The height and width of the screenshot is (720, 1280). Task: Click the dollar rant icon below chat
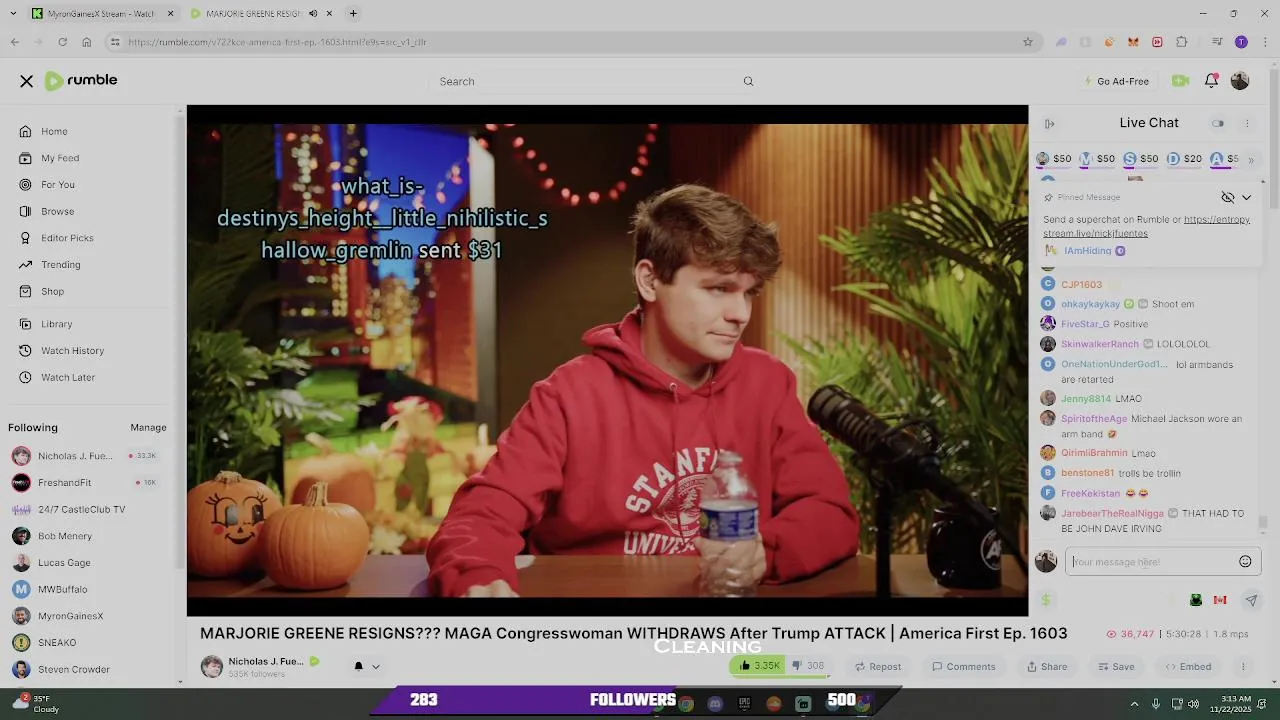click(x=1046, y=600)
